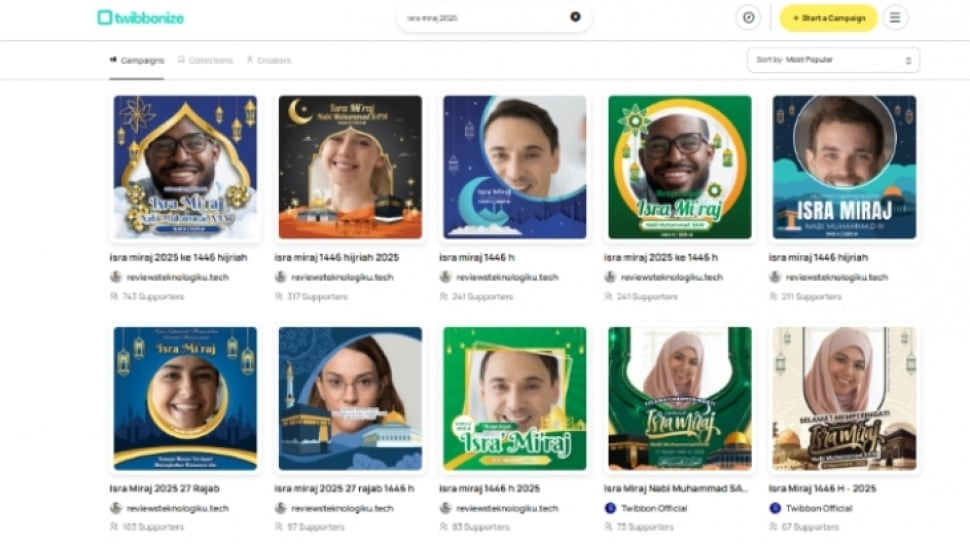Click Twibbon Official under 'Isra Miraj Nabi Muhammad SA...'
The image size is (970, 544).
pos(655,508)
